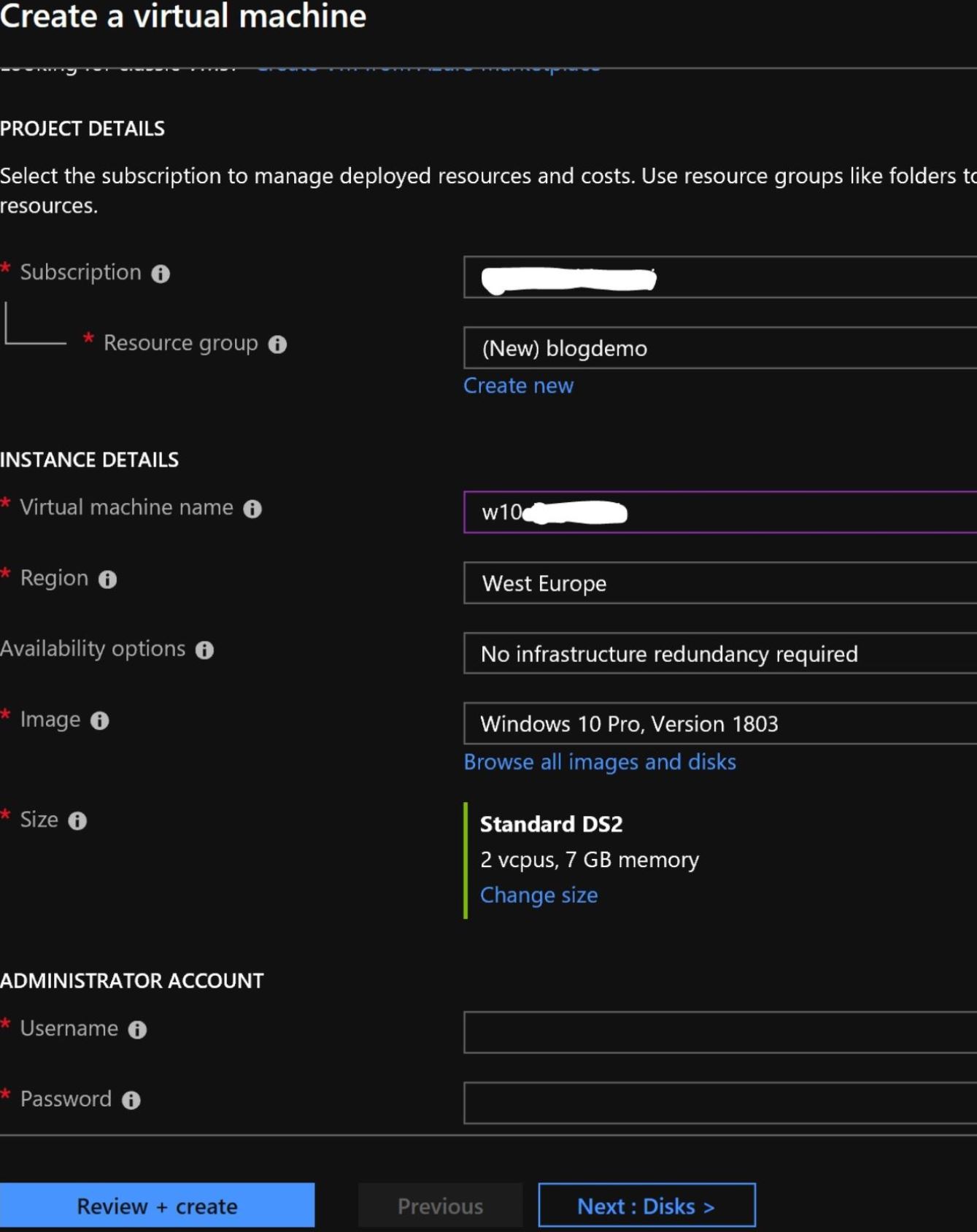Go to Next: Disks step
Image resolution: width=977 pixels, height=1232 pixels.
click(x=646, y=1206)
